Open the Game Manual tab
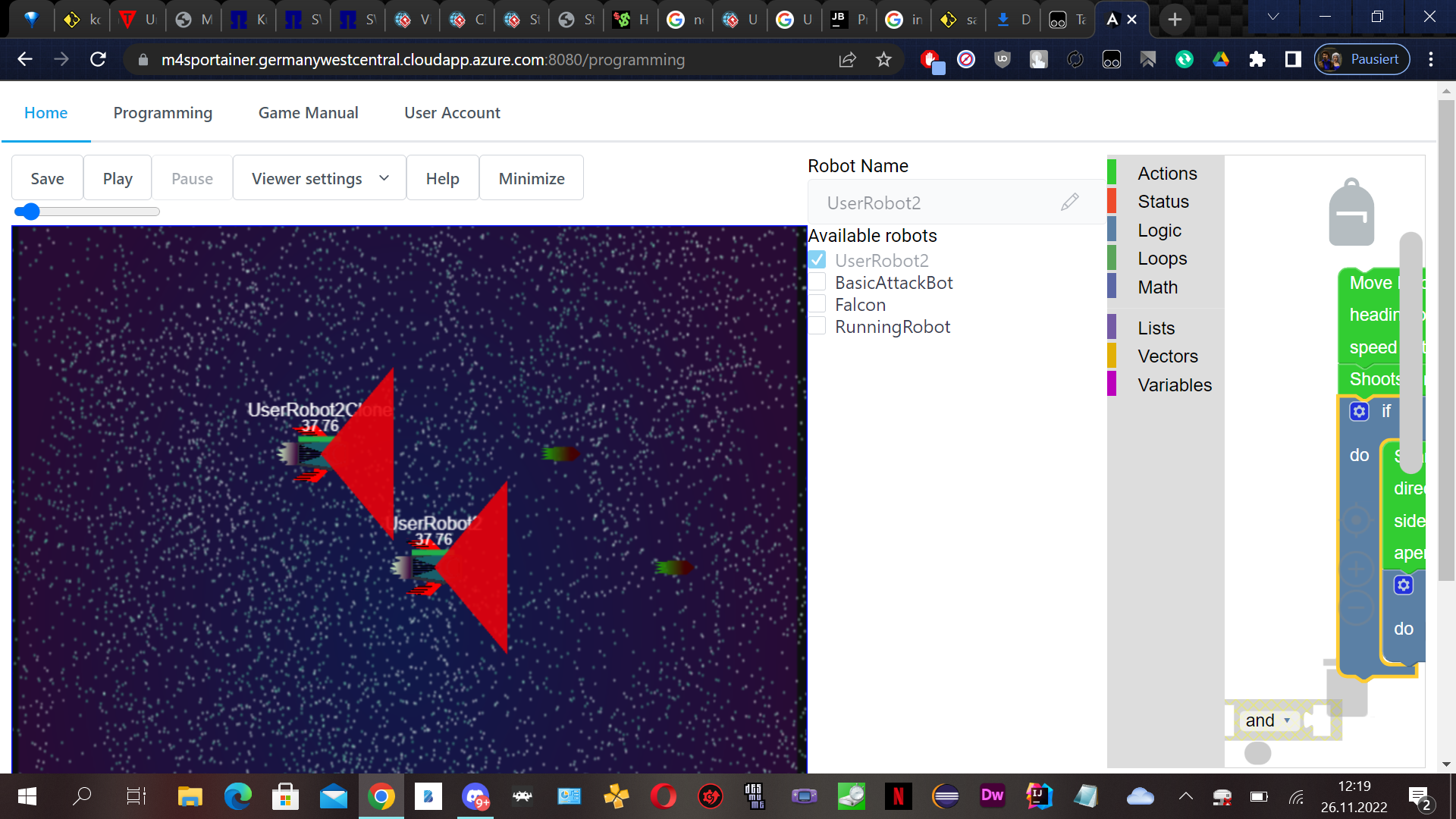 pyautogui.click(x=308, y=113)
